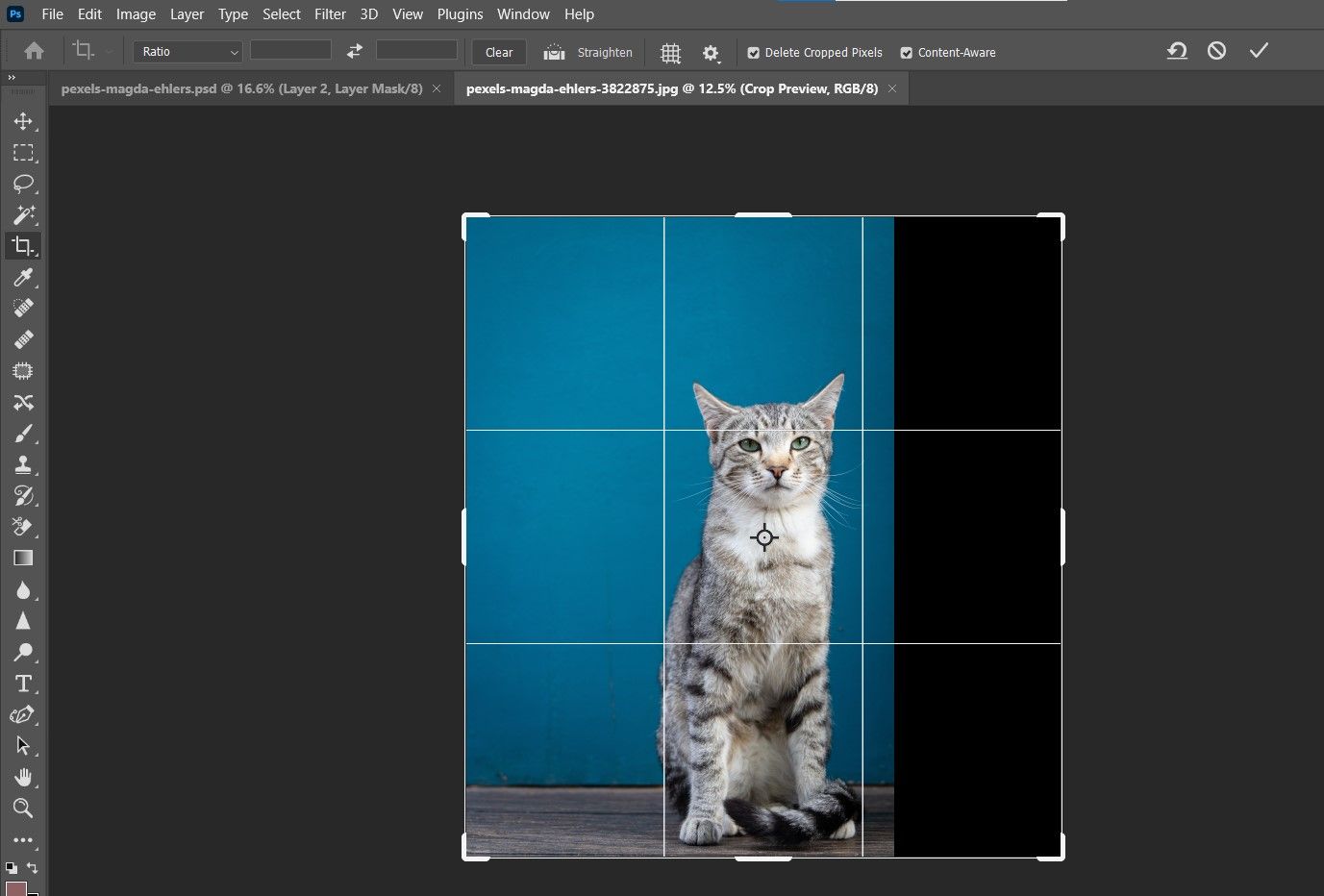The image size is (1324, 896).
Task: Select the Eyedropper tool
Action: click(x=23, y=278)
